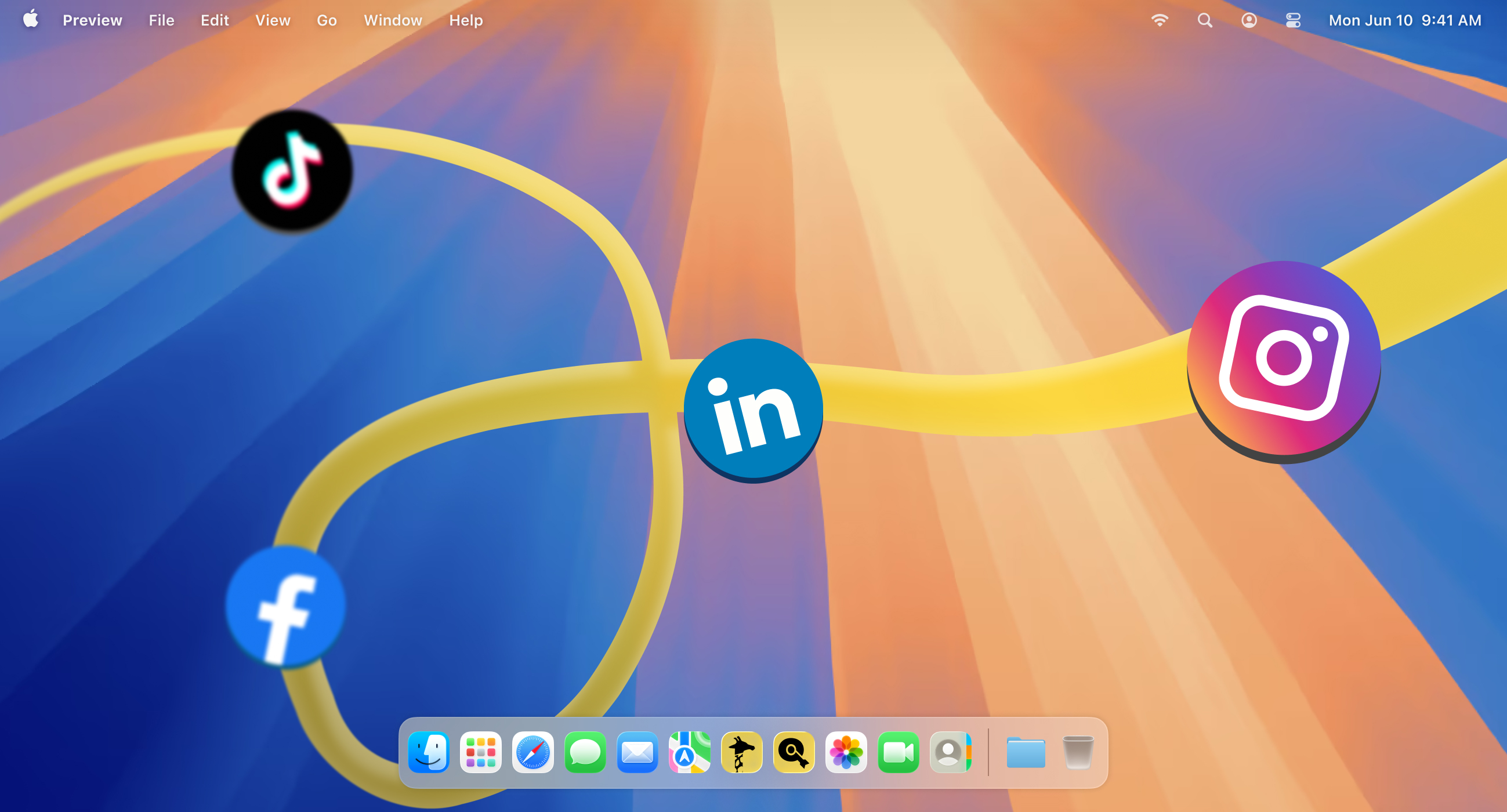Open the Go menu
This screenshot has width=1507, height=812.
(x=327, y=20)
